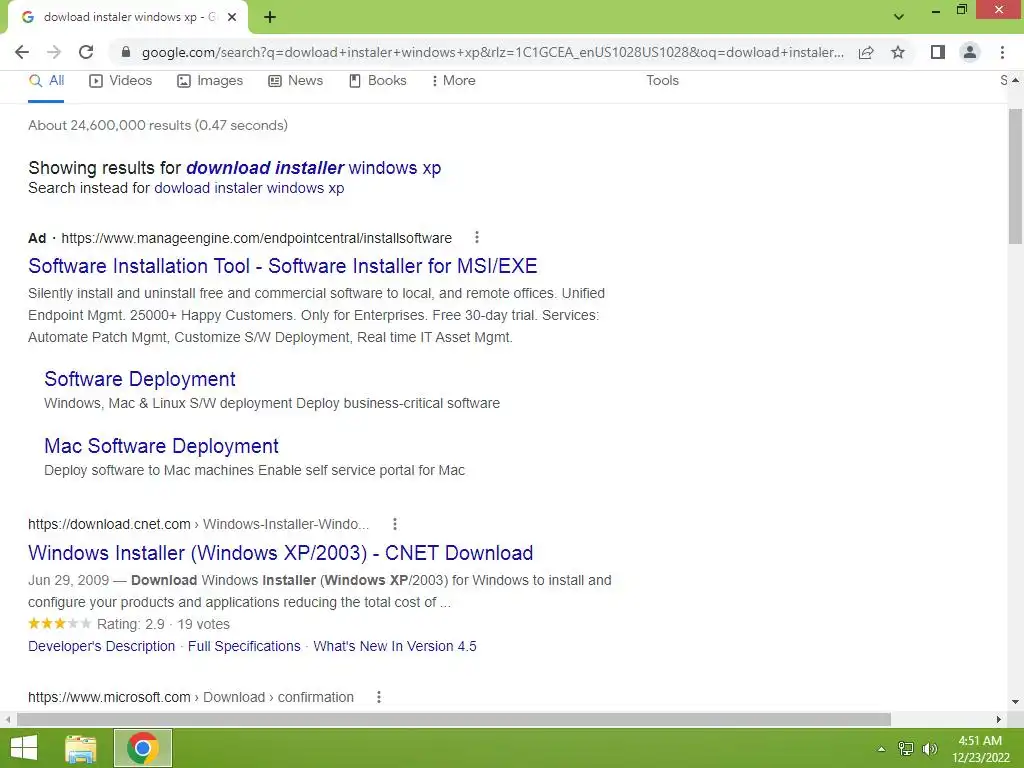Go back to the previous page
1024x768 pixels.
tap(22, 52)
